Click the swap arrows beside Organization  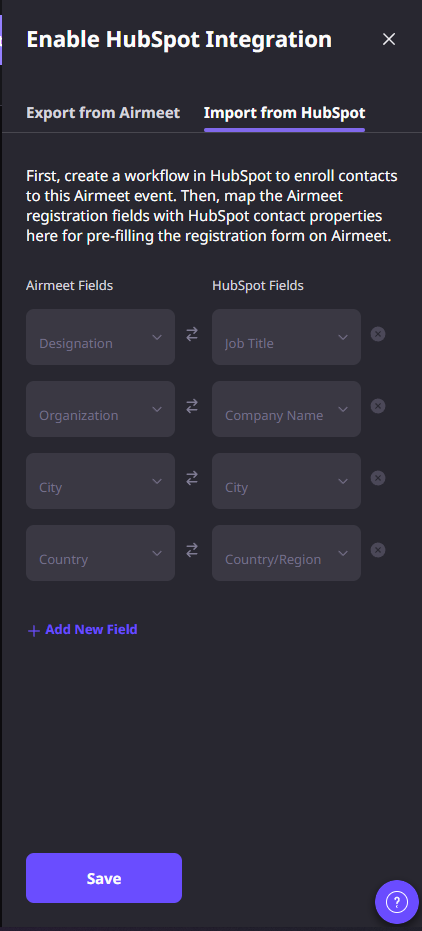click(x=192, y=407)
